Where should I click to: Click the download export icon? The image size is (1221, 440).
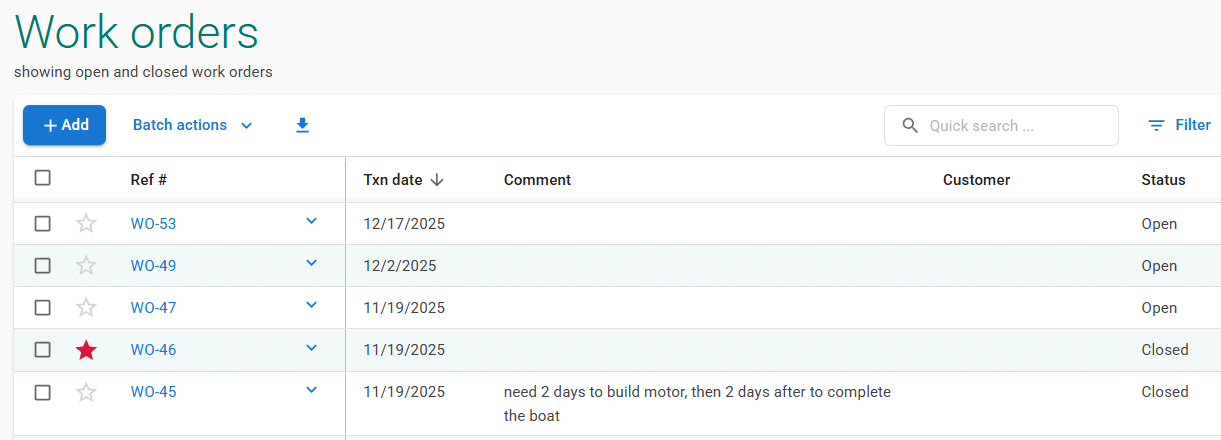point(302,125)
